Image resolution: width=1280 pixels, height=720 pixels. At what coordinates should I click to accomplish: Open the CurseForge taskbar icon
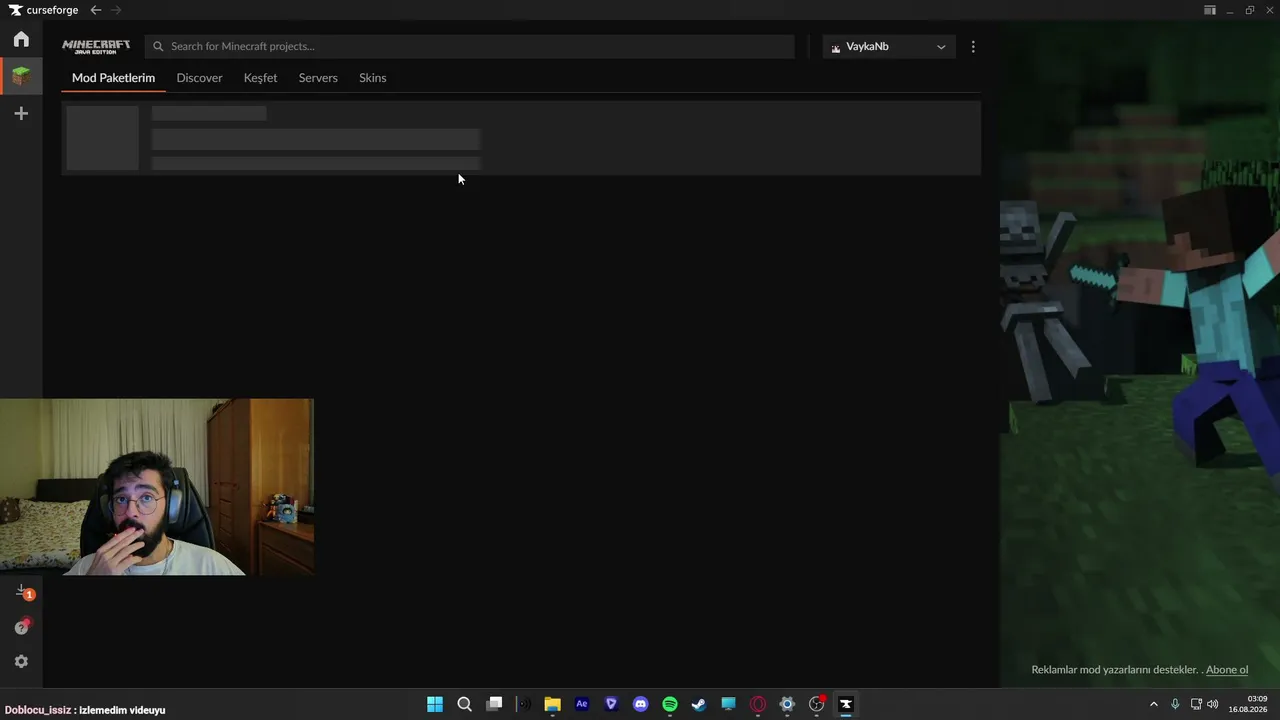coord(846,704)
